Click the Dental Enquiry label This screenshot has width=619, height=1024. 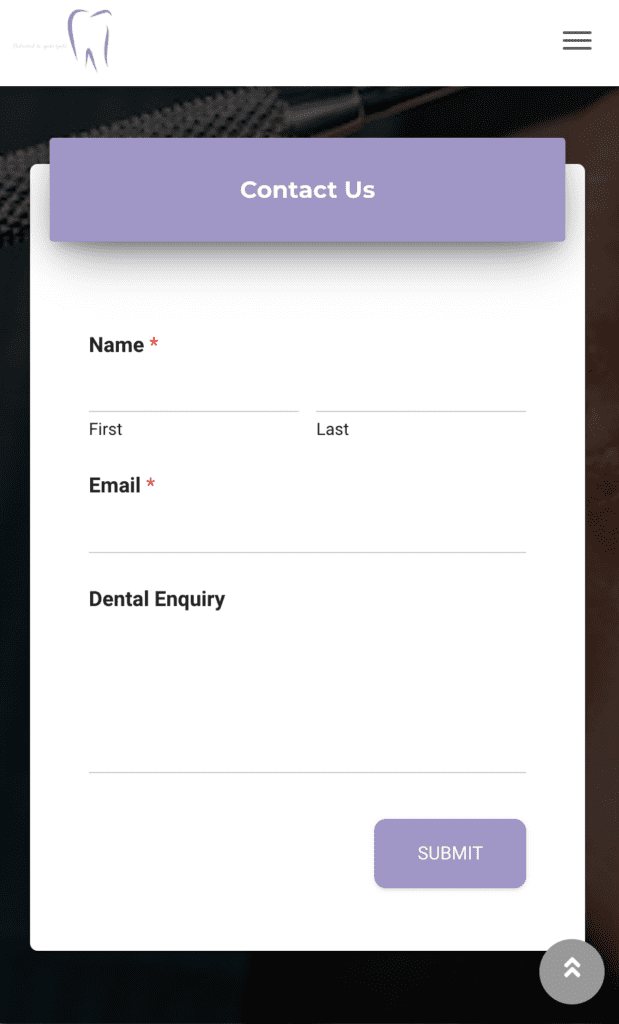click(157, 599)
